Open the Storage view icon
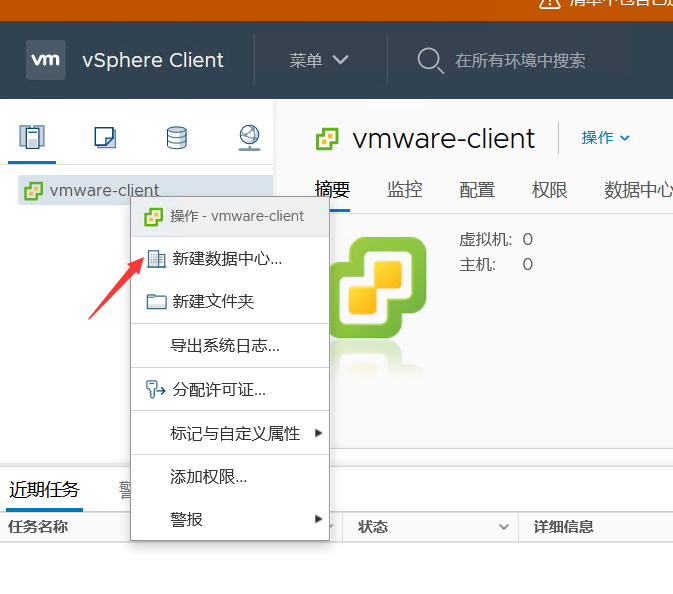673x594 pixels. pyautogui.click(x=177, y=138)
